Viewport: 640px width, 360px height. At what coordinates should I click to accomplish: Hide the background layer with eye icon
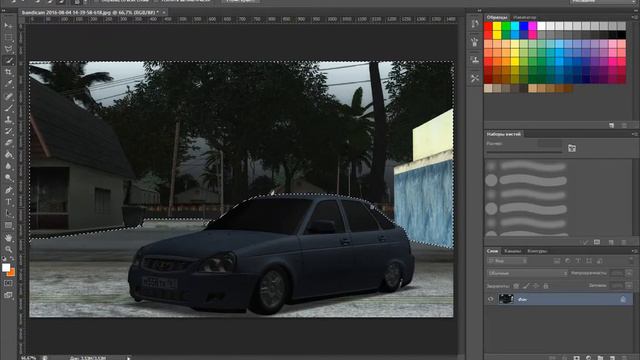point(491,299)
